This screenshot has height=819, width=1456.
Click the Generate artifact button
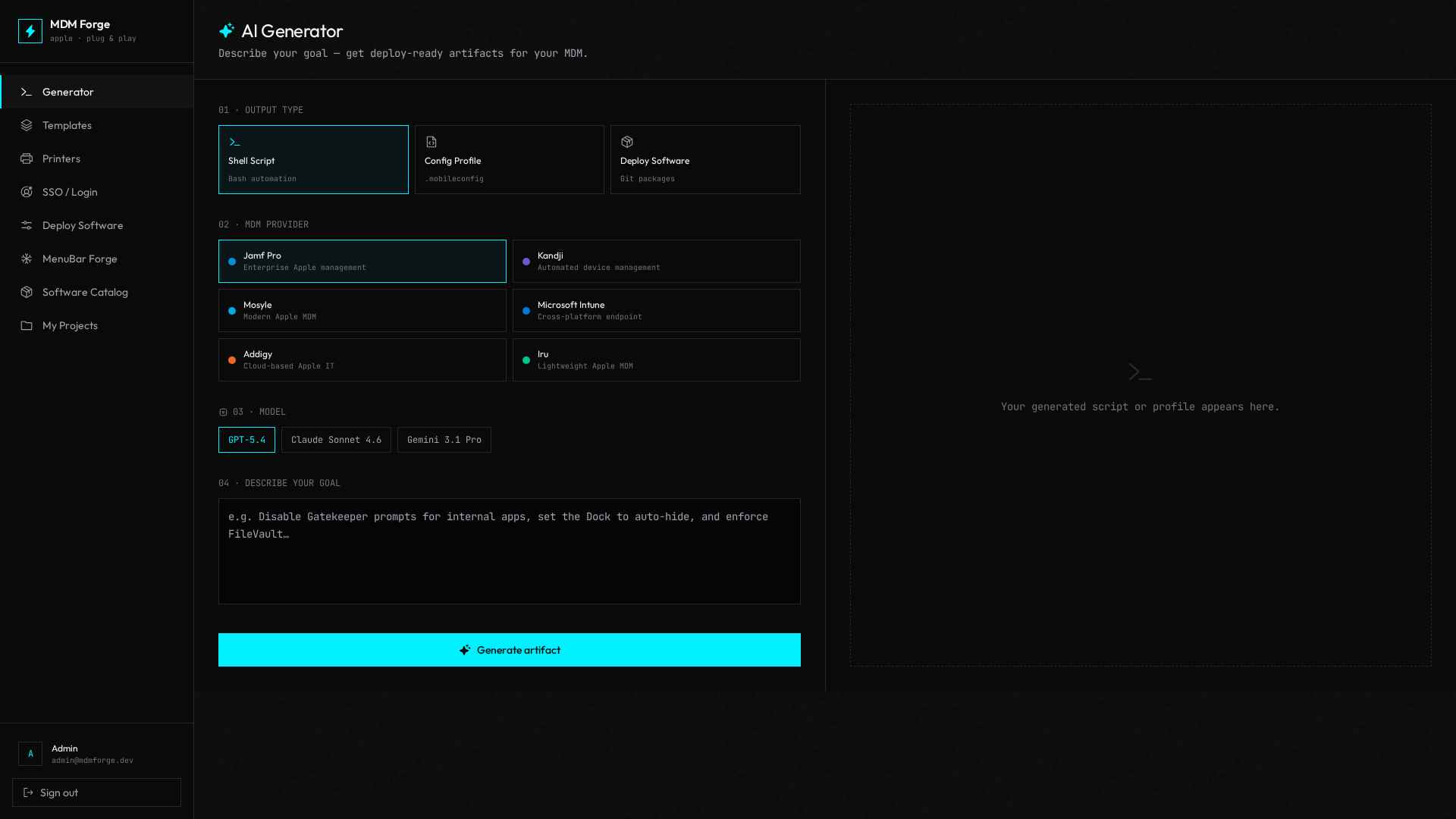click(510, 650)
